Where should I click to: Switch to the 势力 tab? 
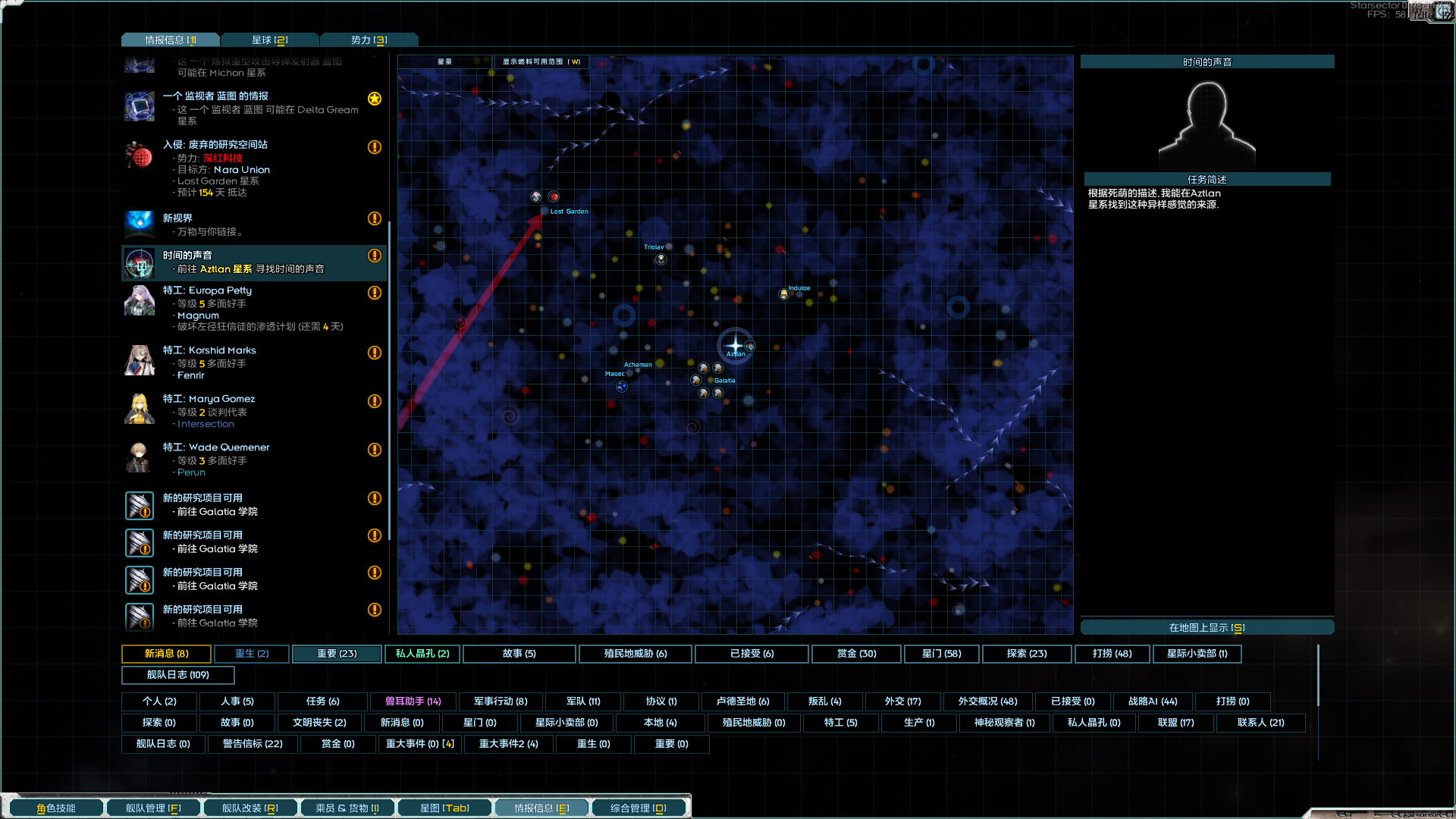tap(369, 39)
